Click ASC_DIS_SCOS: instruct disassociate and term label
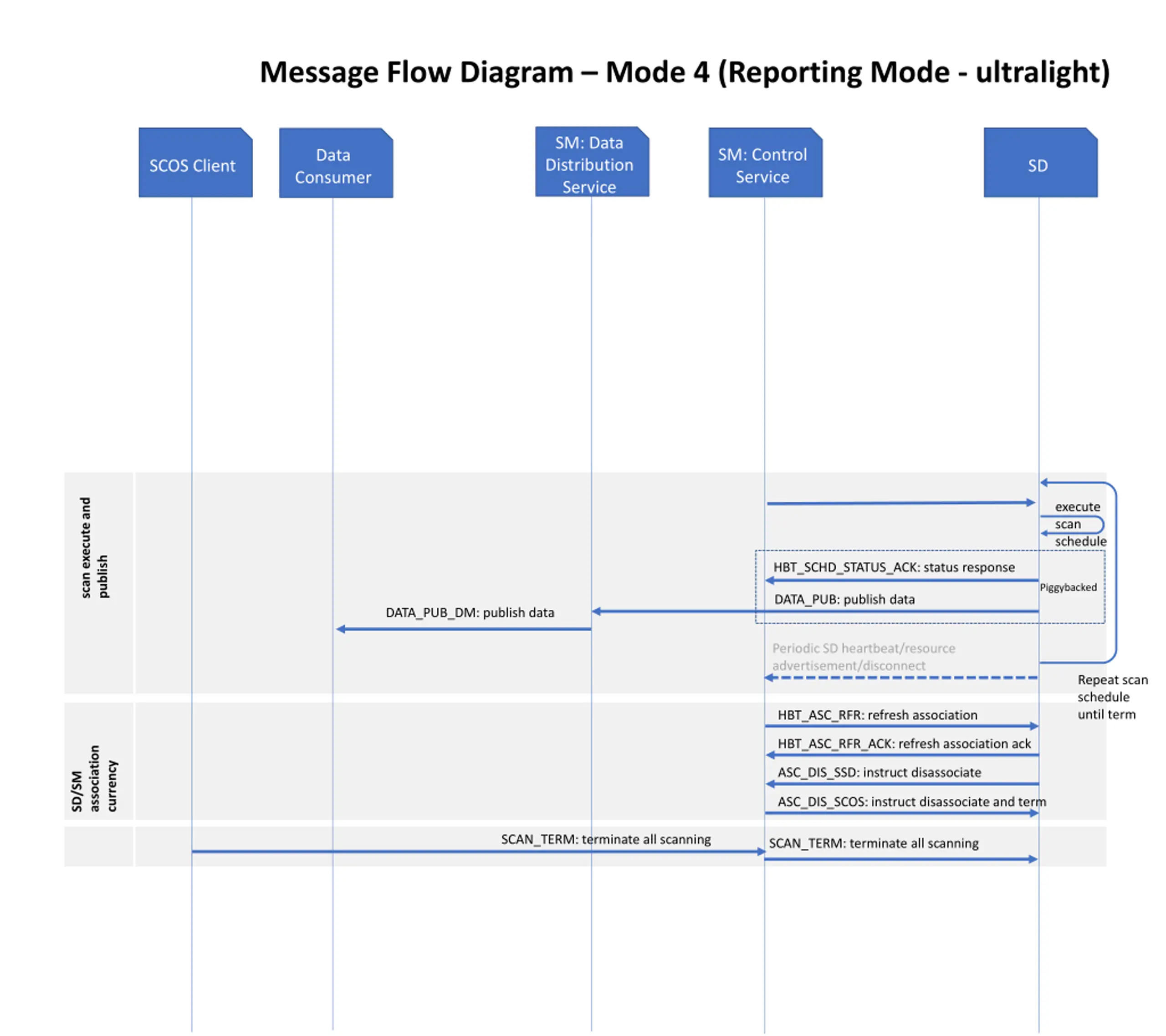1166x1036 pixels. point(911,801)
